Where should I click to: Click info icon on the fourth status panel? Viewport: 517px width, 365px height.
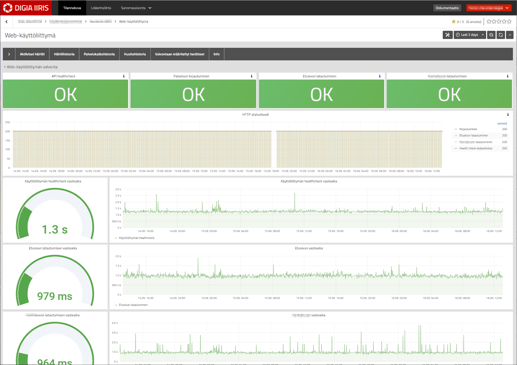(x=507, y=76)
